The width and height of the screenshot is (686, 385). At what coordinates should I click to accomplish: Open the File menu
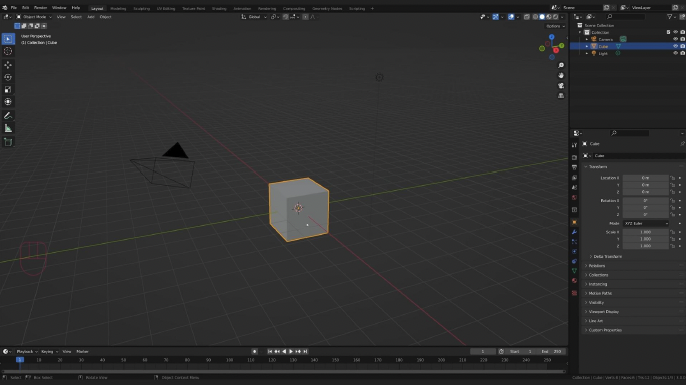(14, 8)
